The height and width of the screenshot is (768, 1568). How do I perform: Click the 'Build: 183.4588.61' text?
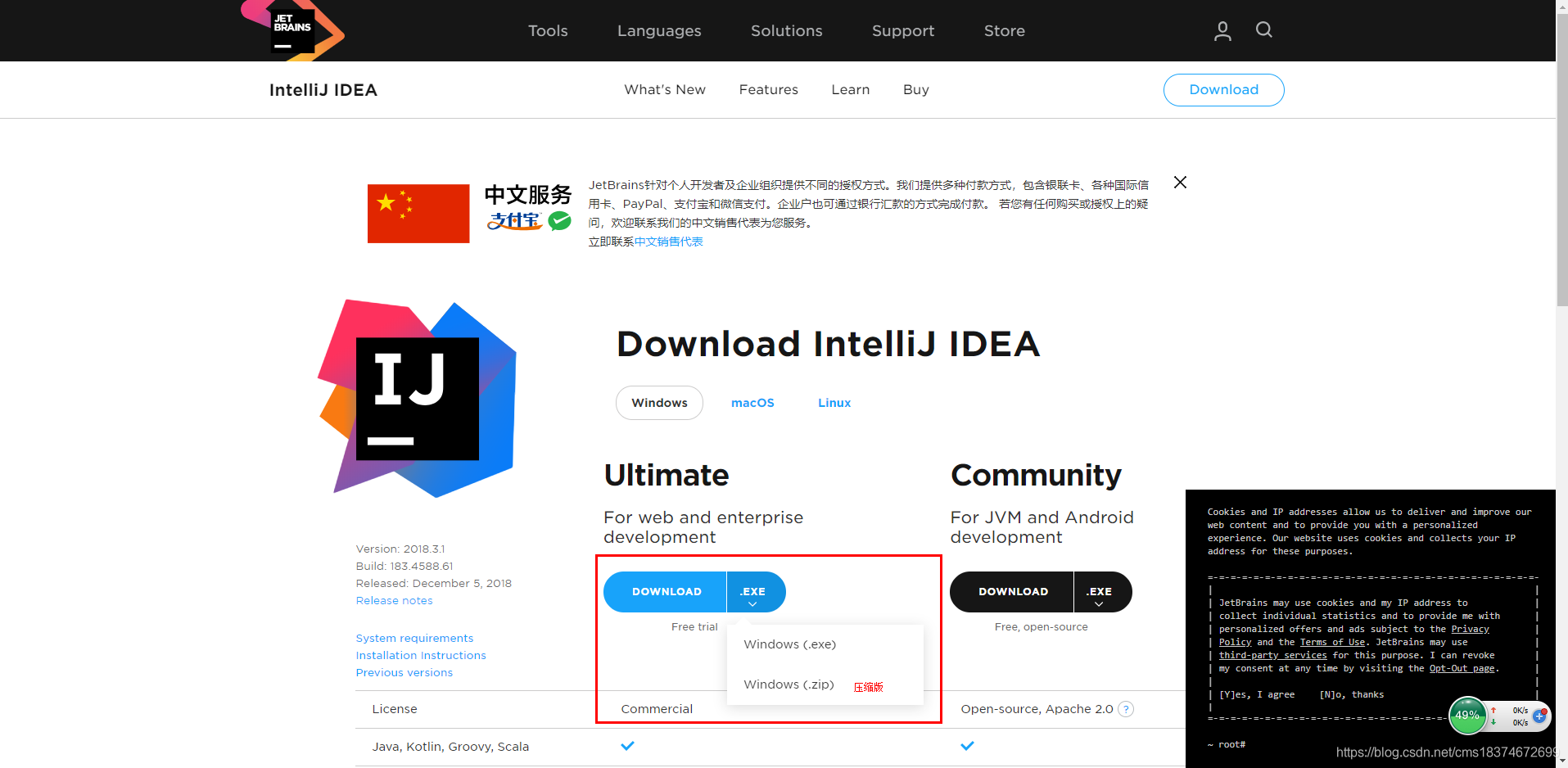point(404,567)
